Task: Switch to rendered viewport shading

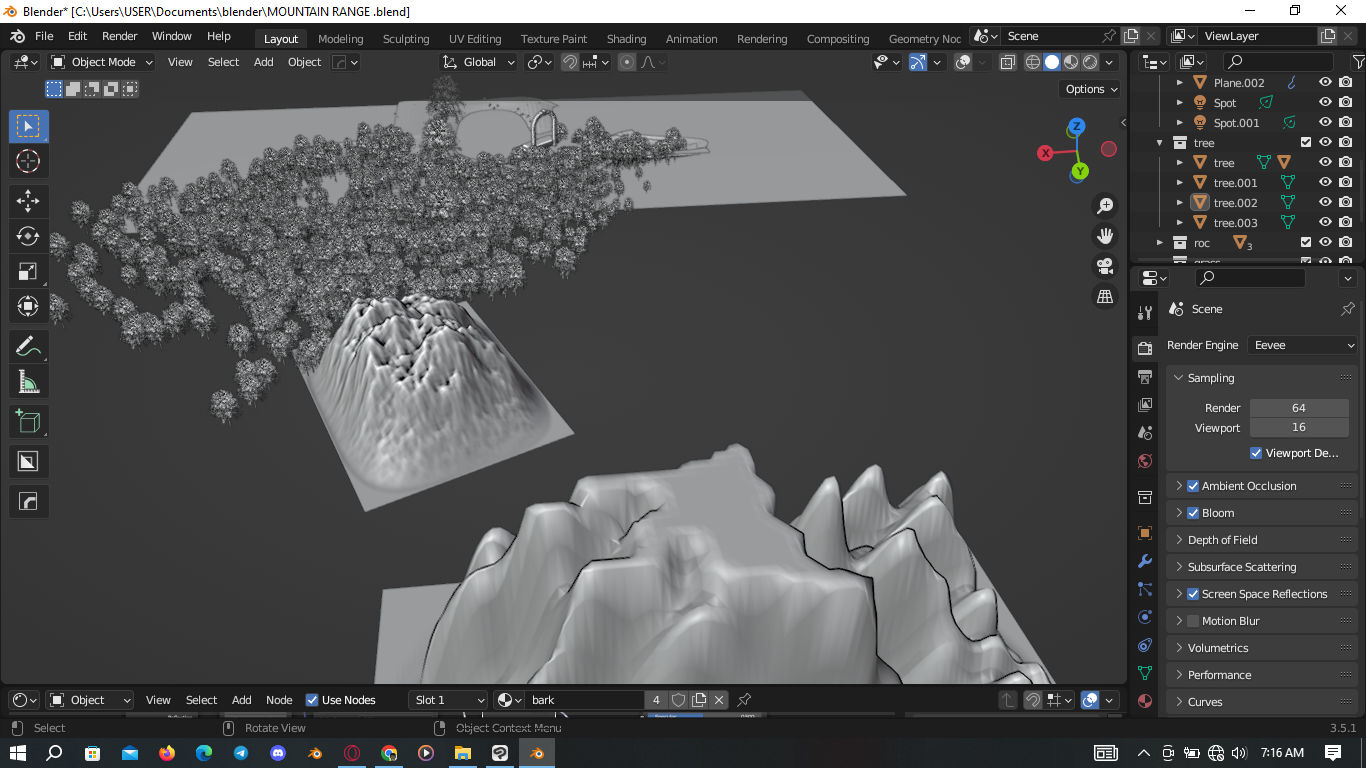Action: click(x=1090, y=62)
